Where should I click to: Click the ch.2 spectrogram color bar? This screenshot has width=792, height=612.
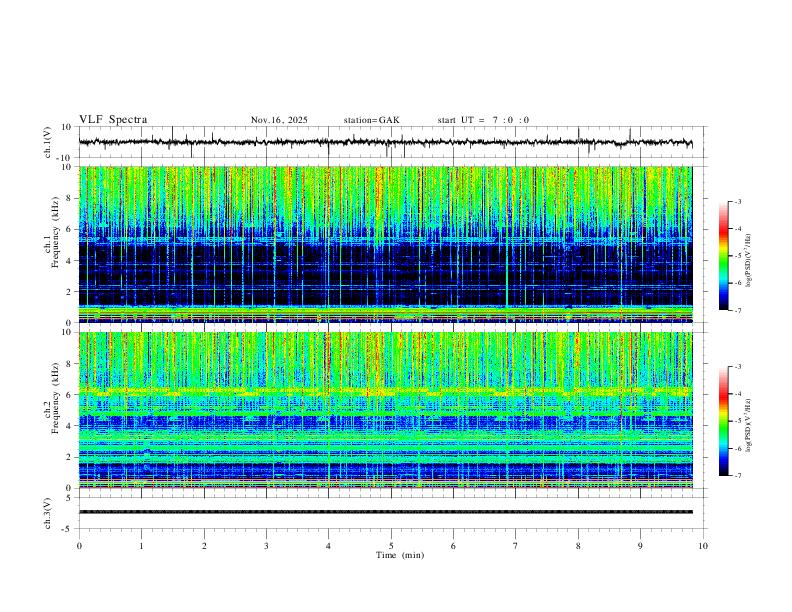click(x=723, y=421)
